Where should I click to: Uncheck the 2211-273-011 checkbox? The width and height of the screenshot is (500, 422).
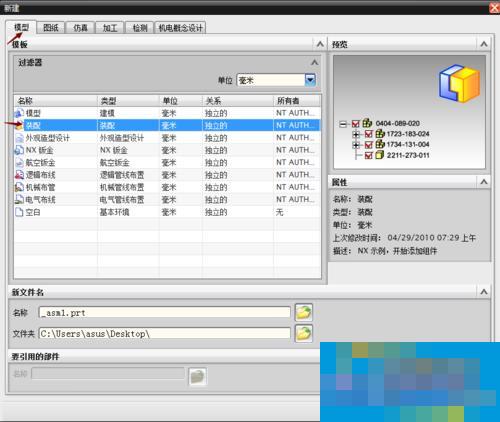tap(368, 156)
